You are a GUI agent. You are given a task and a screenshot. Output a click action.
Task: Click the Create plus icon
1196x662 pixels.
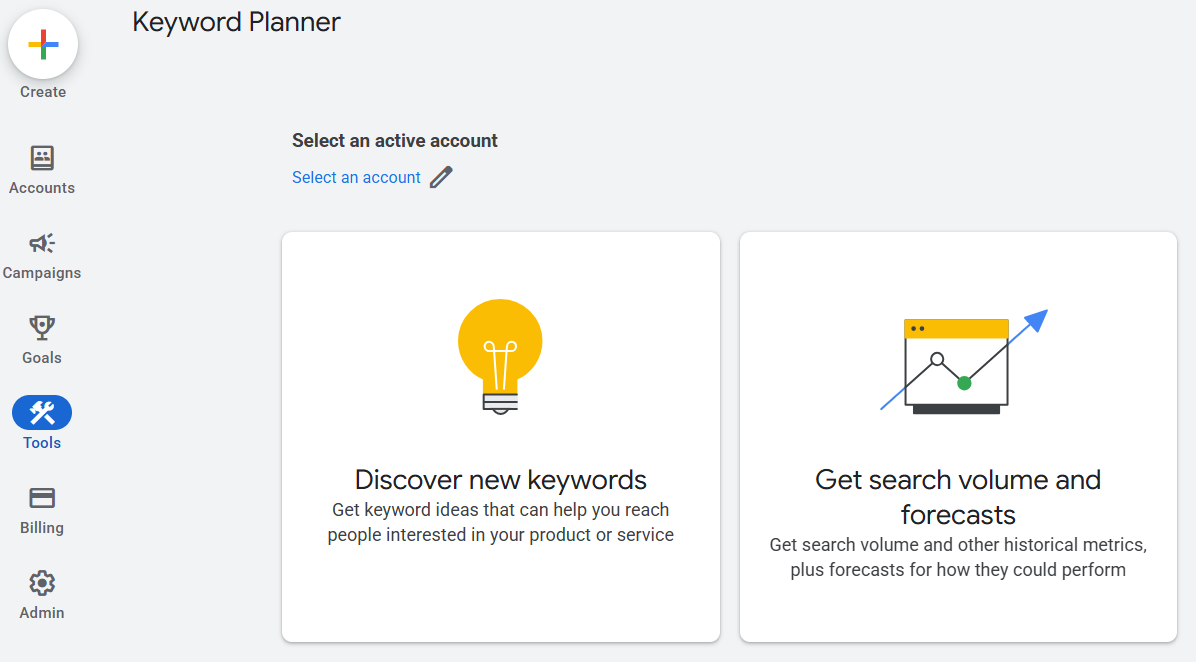pyautogui.click(x=42, y=44)
